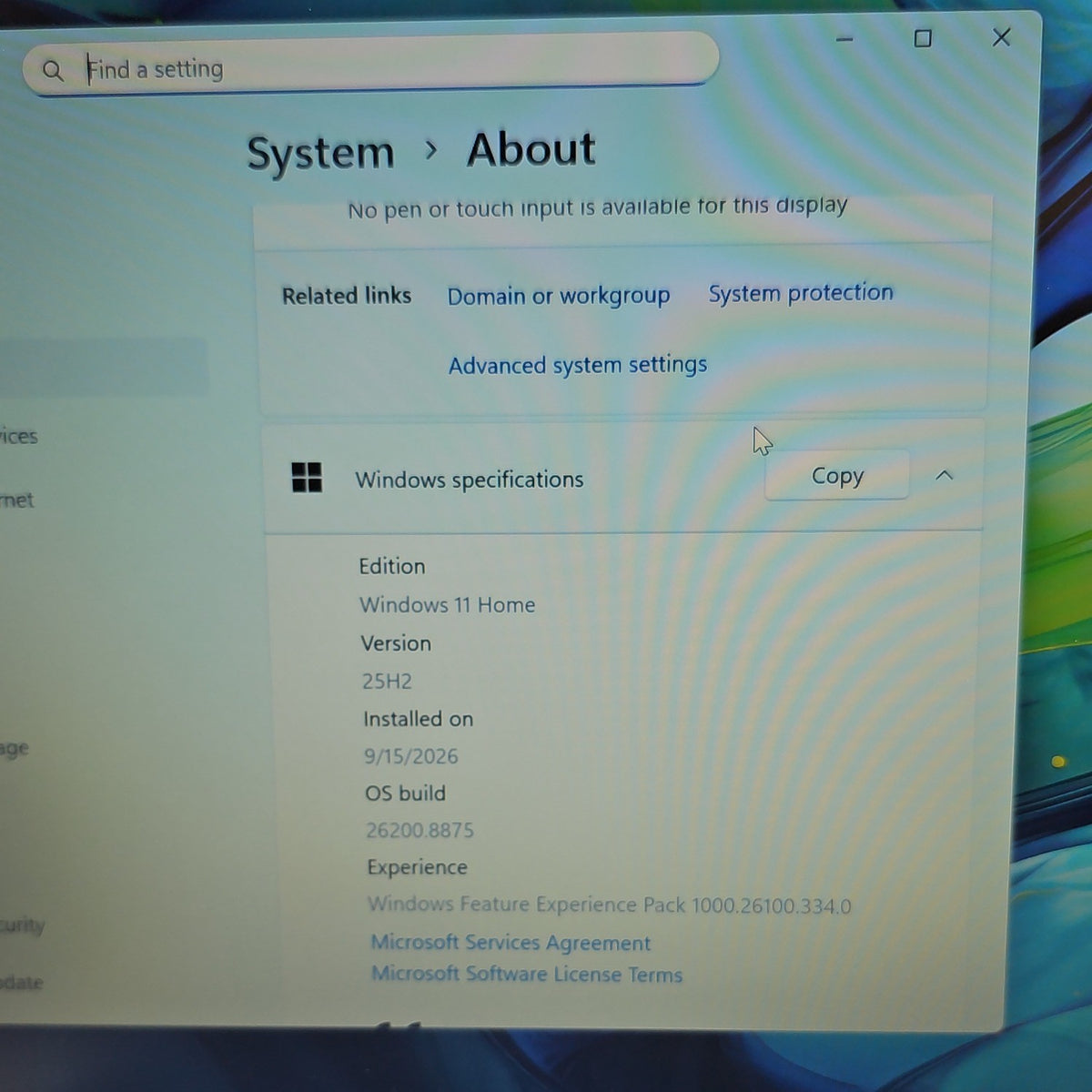Click the Windows 11 Home edition value
Image resolution: width=1092 pixels, height=1092 pixels.
tap(448, 604)
